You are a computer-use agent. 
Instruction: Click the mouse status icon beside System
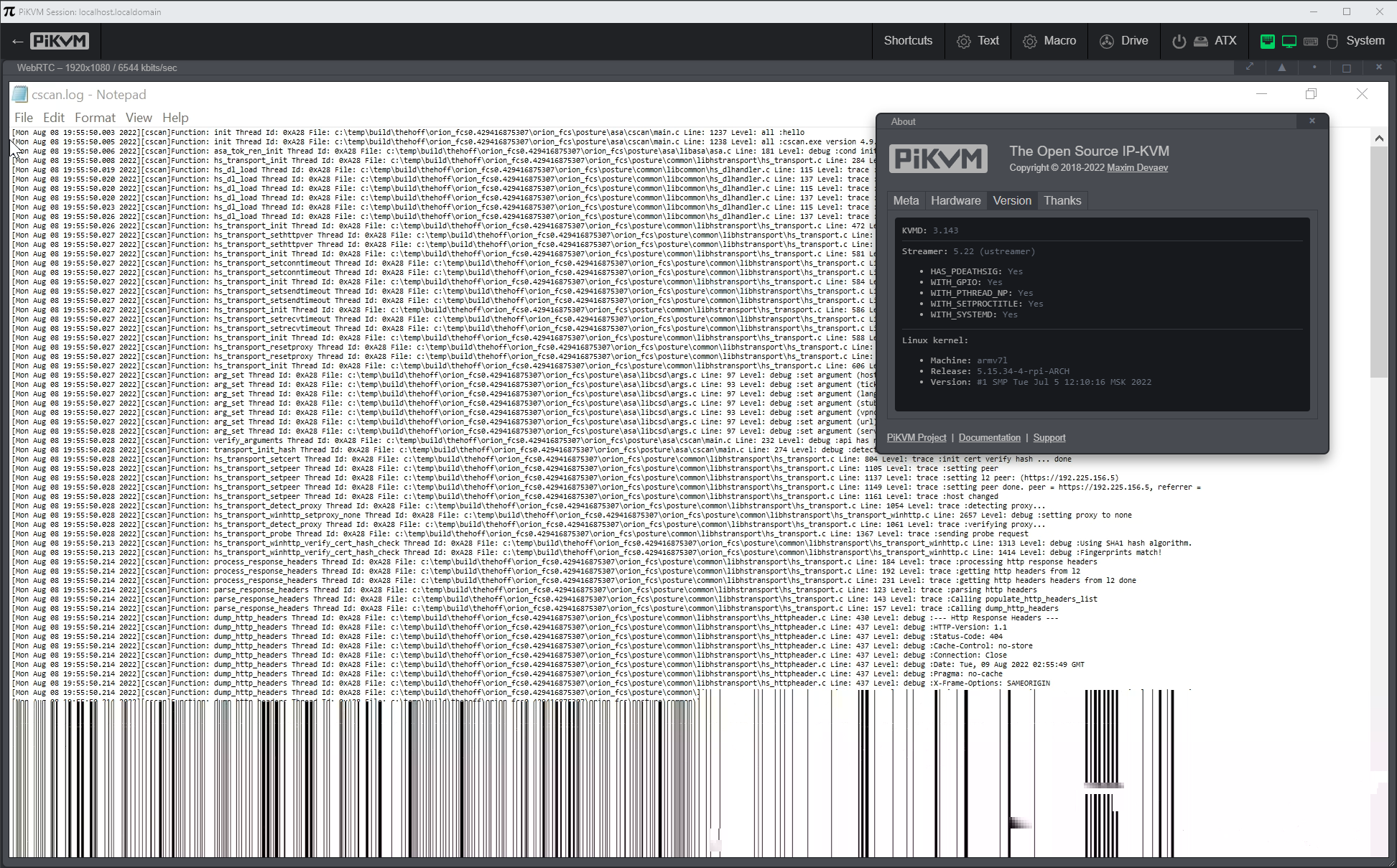[1332, 41]
